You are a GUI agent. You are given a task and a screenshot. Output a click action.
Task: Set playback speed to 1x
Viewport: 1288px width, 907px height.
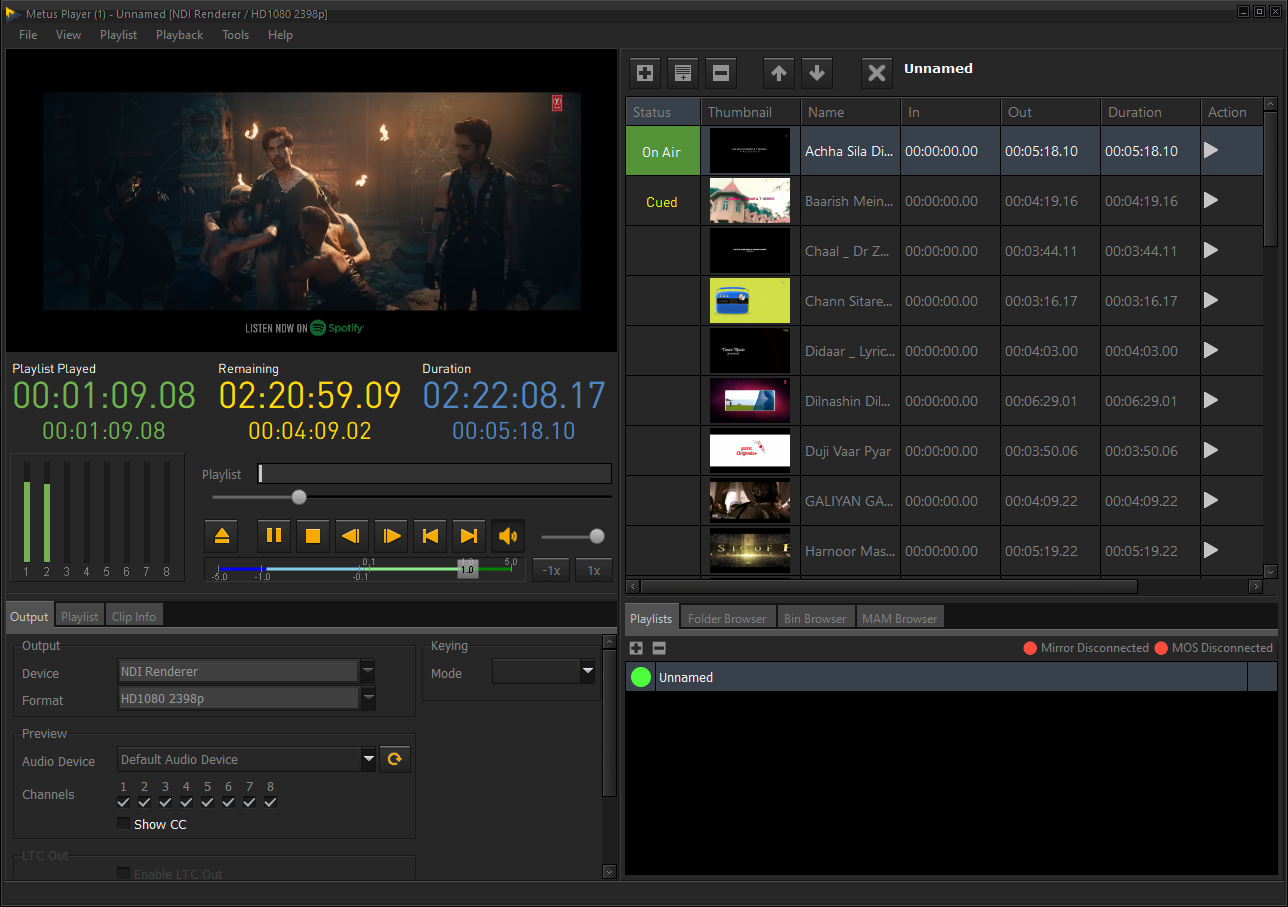(x=594, y=570)
